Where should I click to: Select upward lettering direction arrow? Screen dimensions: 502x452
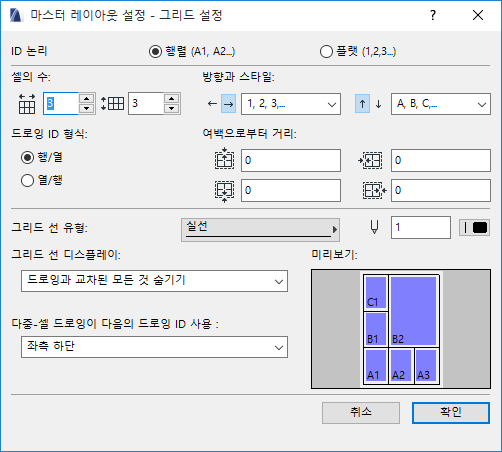(362, 104)
